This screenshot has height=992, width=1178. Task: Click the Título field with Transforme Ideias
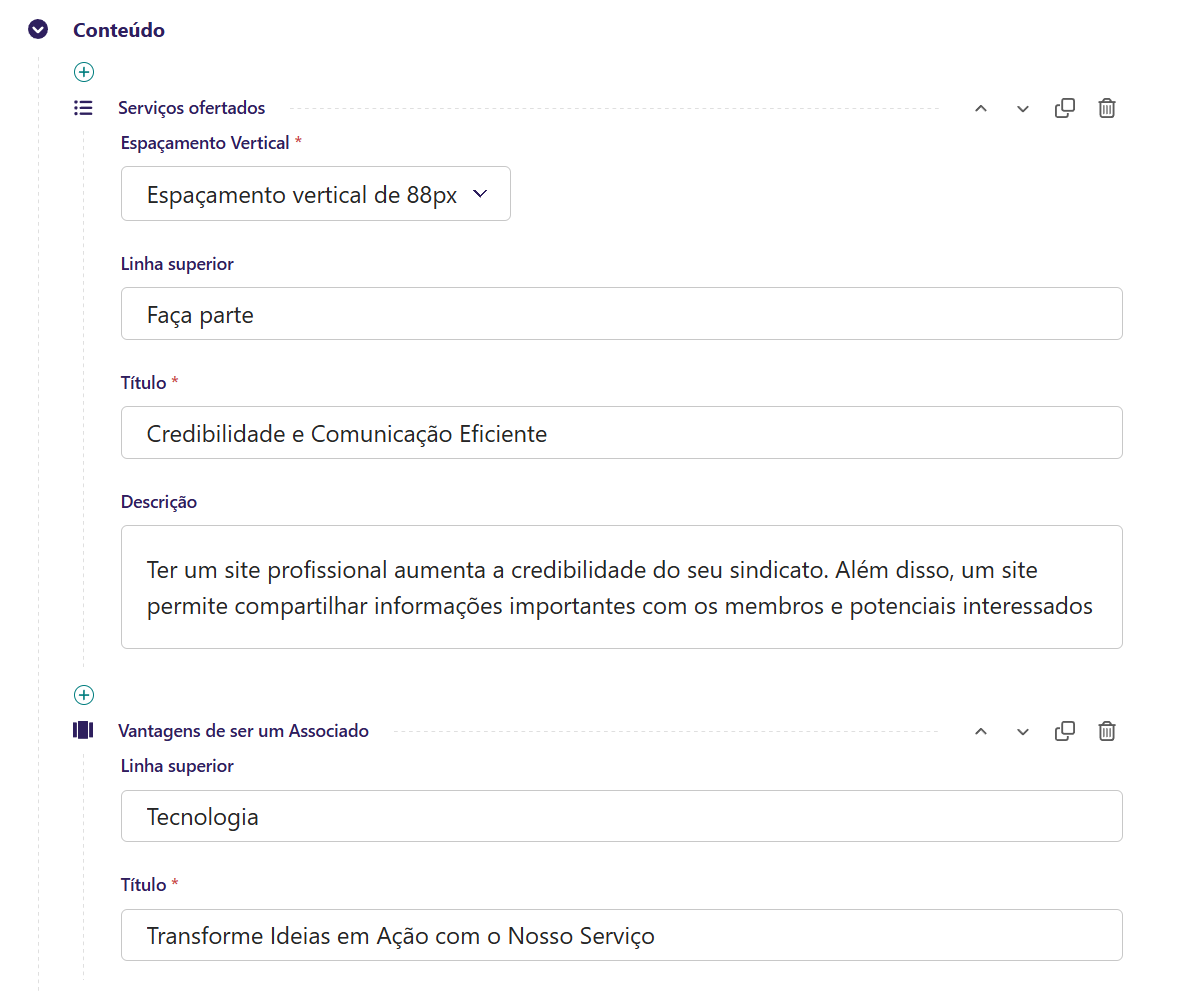coord(621,935)
